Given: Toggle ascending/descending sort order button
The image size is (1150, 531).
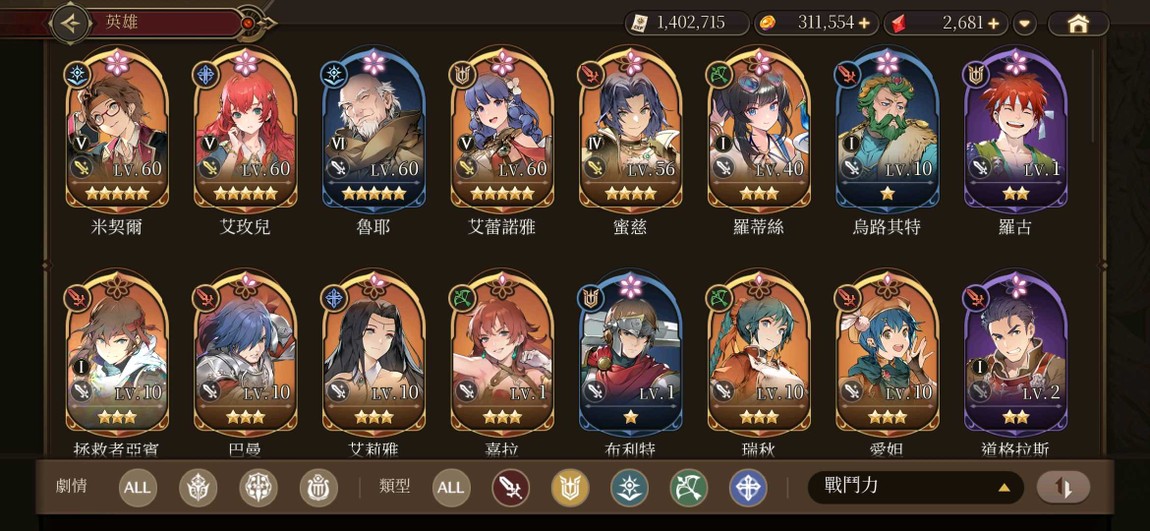Looking at the screenshot, I should [x=1063, y=487].
